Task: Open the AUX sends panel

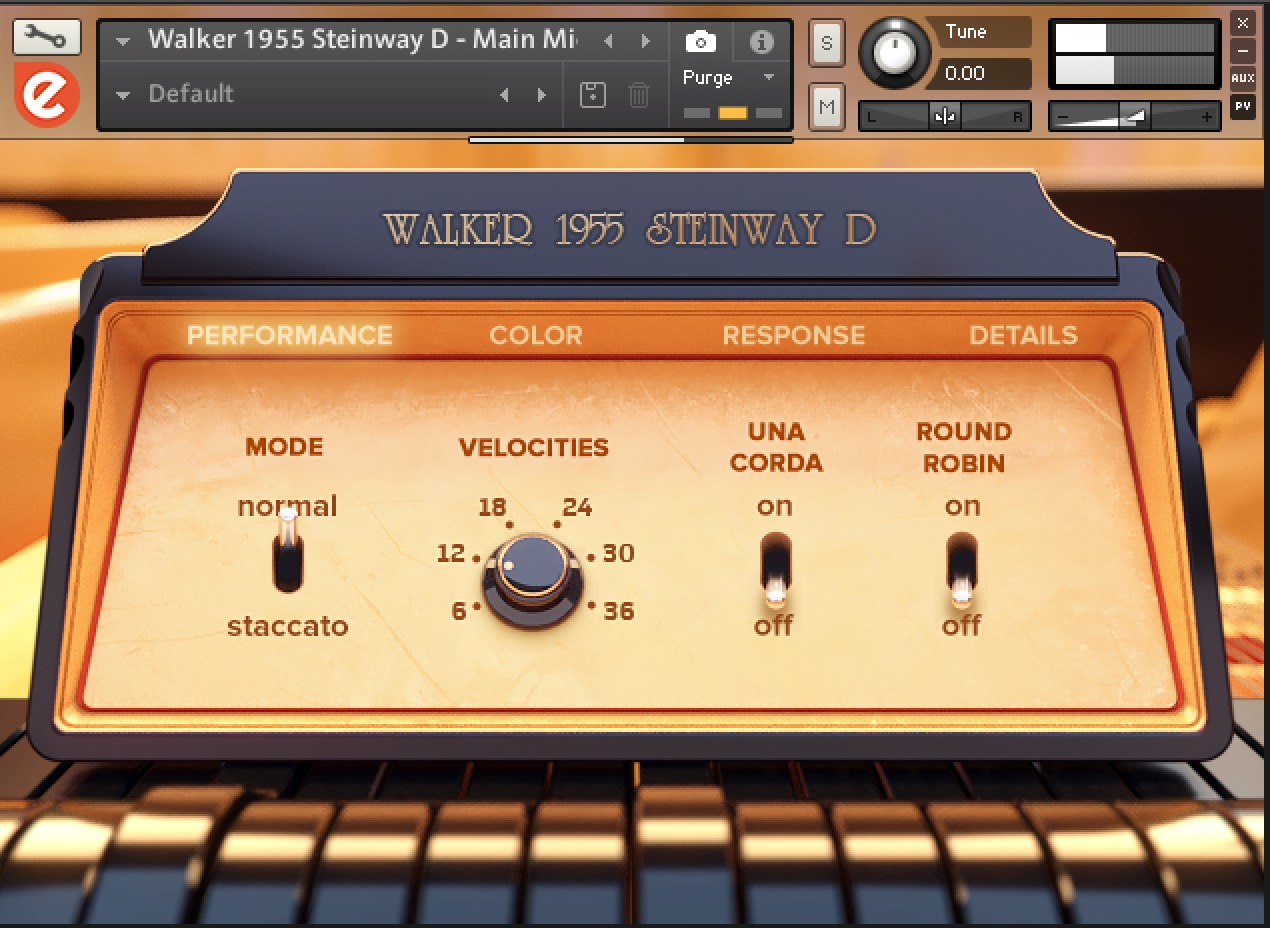Action: [x=1243, y=78]
